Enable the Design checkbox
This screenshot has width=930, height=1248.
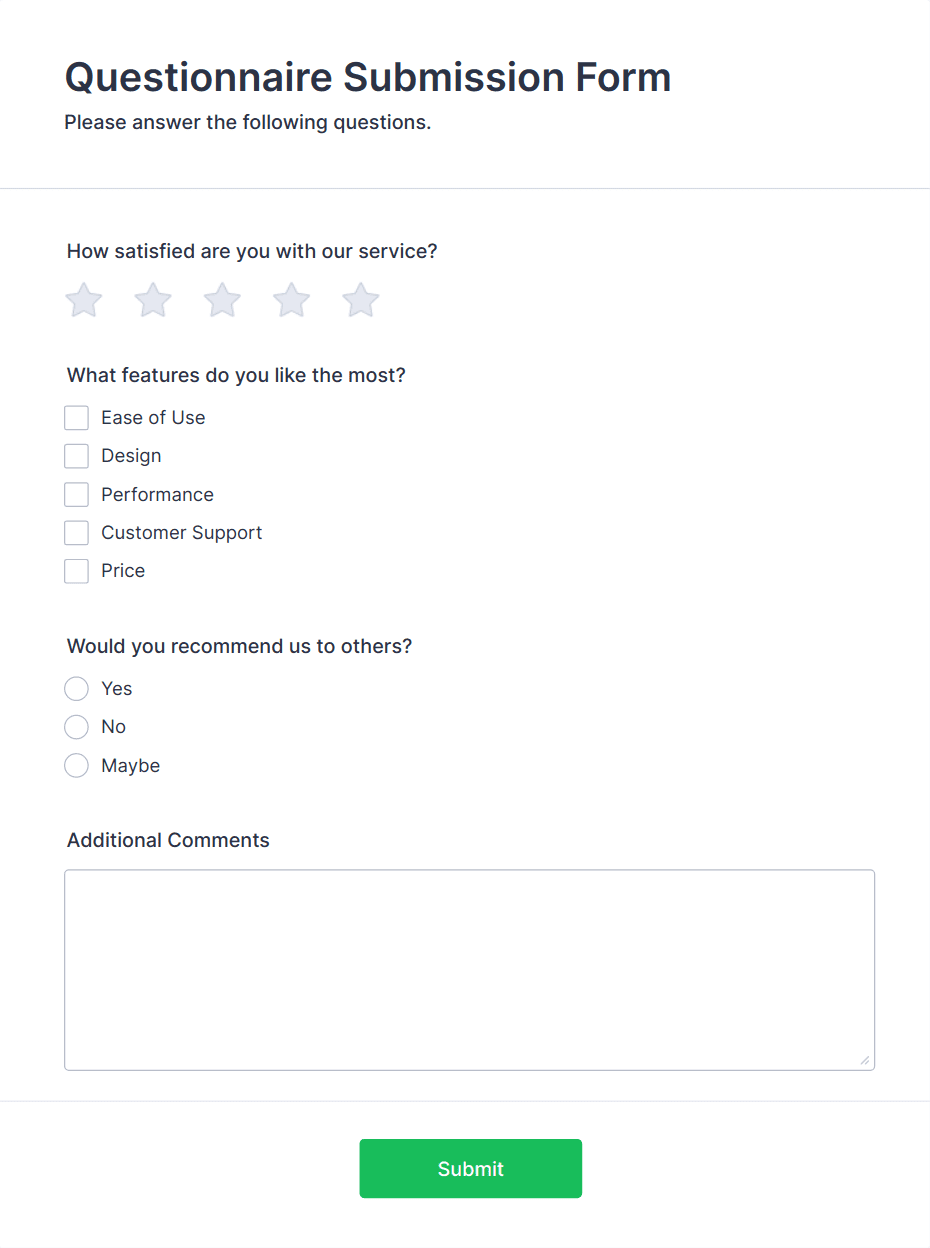click(76, 455)
